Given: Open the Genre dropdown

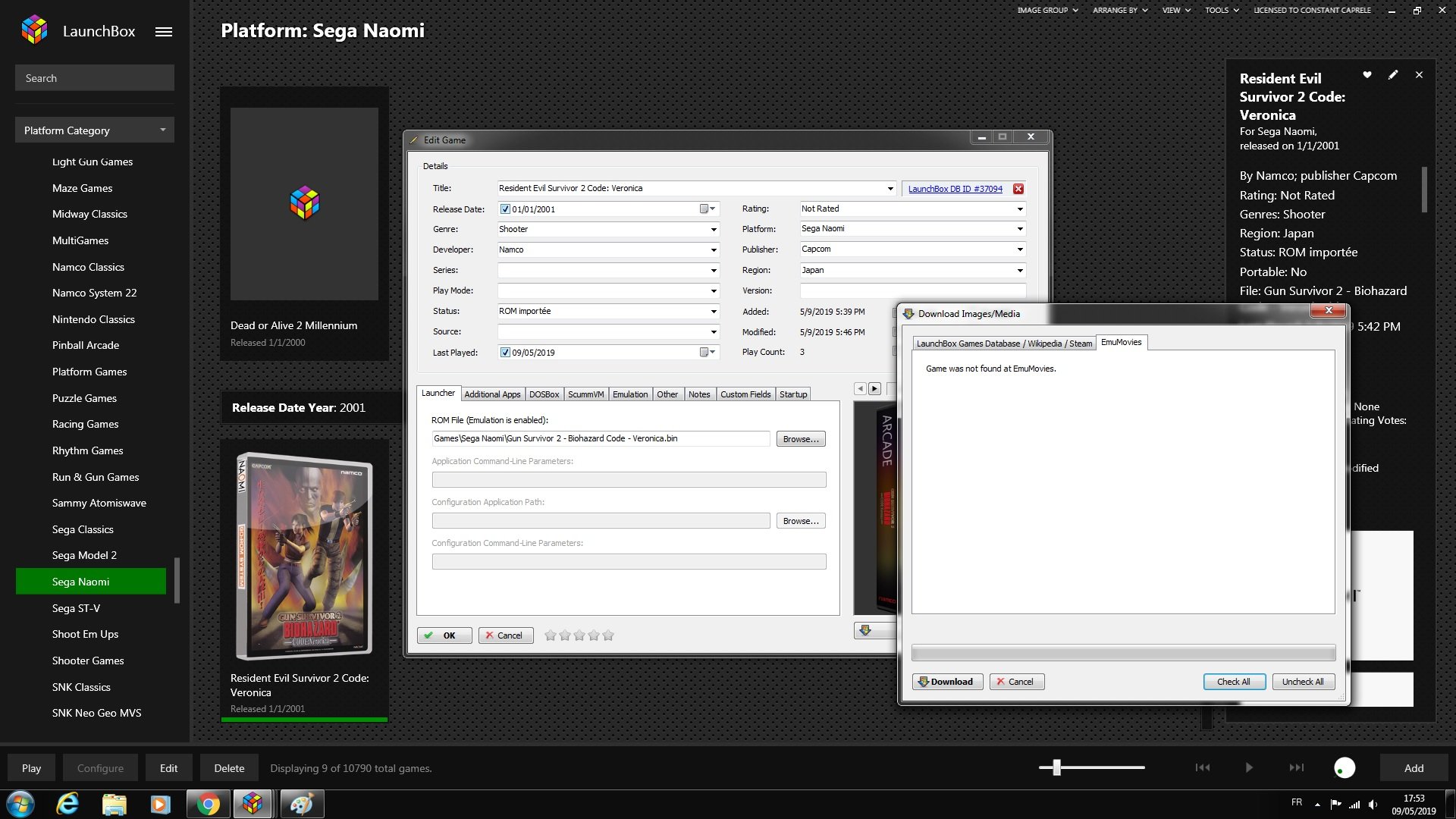Looking at the screenshot, I should [714, 230].
